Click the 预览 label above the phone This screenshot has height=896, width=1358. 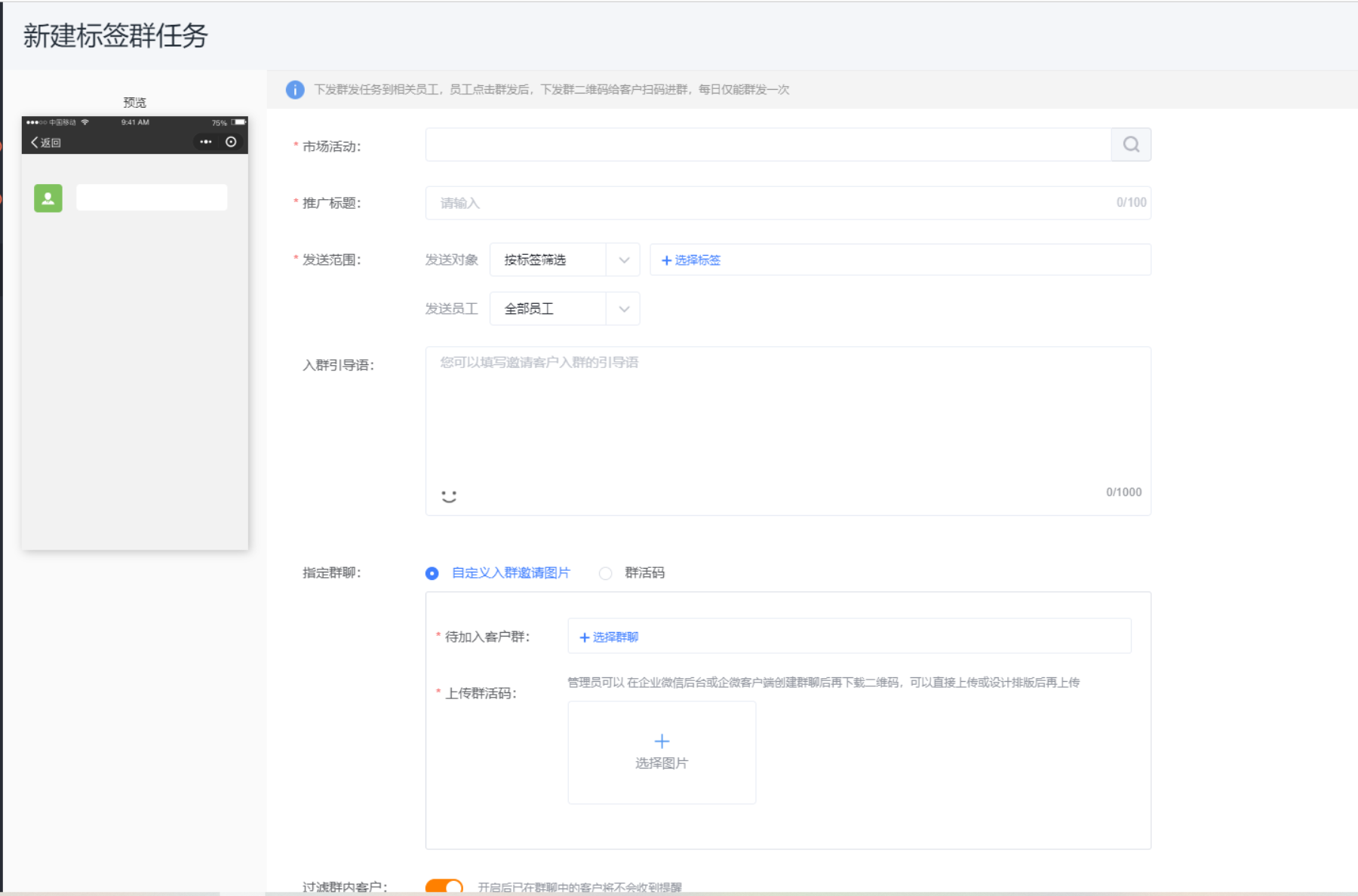click(x=135, y=103)
